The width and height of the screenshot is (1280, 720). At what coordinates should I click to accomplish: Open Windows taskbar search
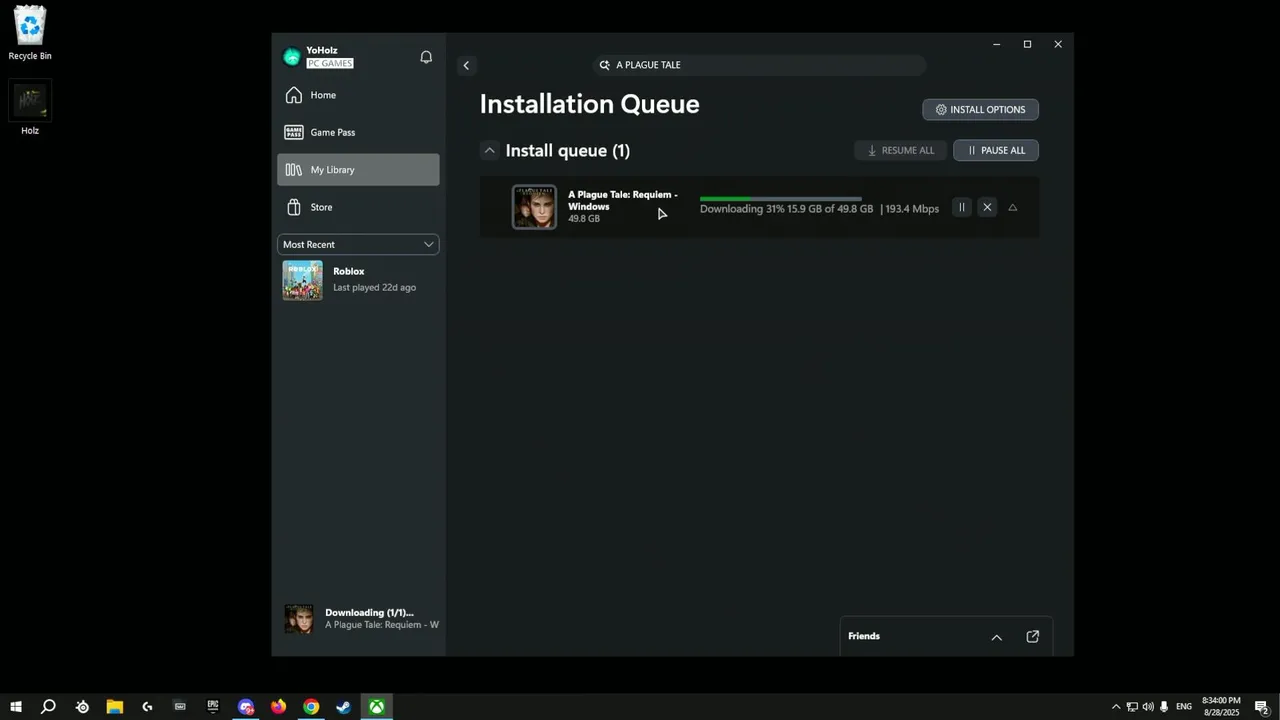(48, 707)
